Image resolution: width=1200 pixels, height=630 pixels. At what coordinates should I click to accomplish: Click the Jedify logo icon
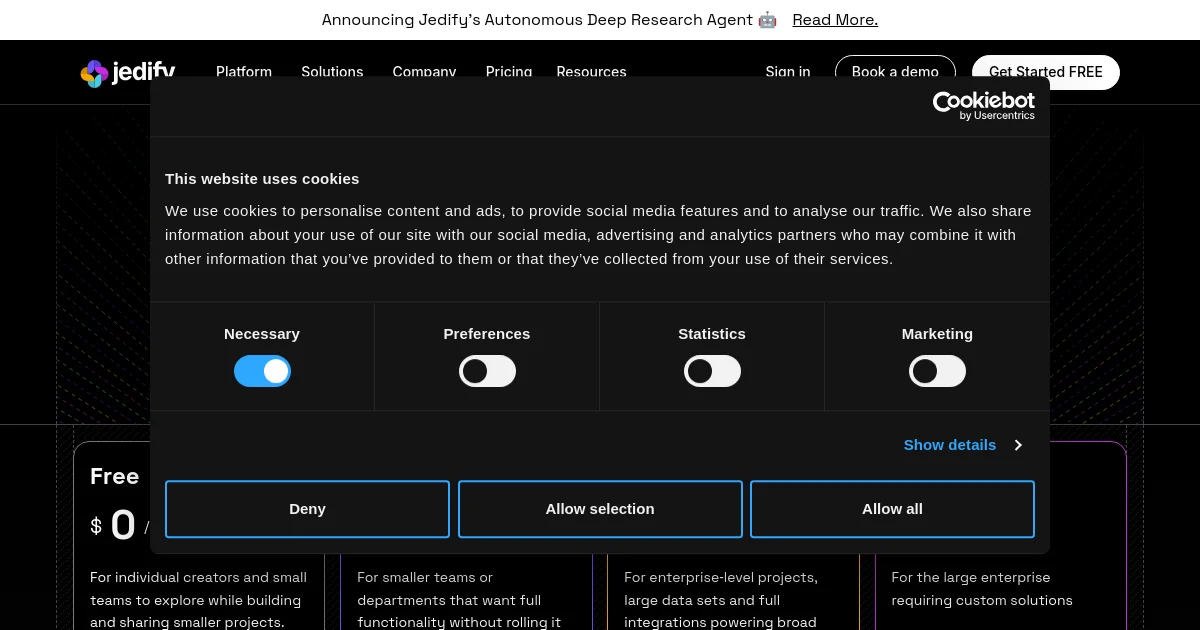pos(94,73)
